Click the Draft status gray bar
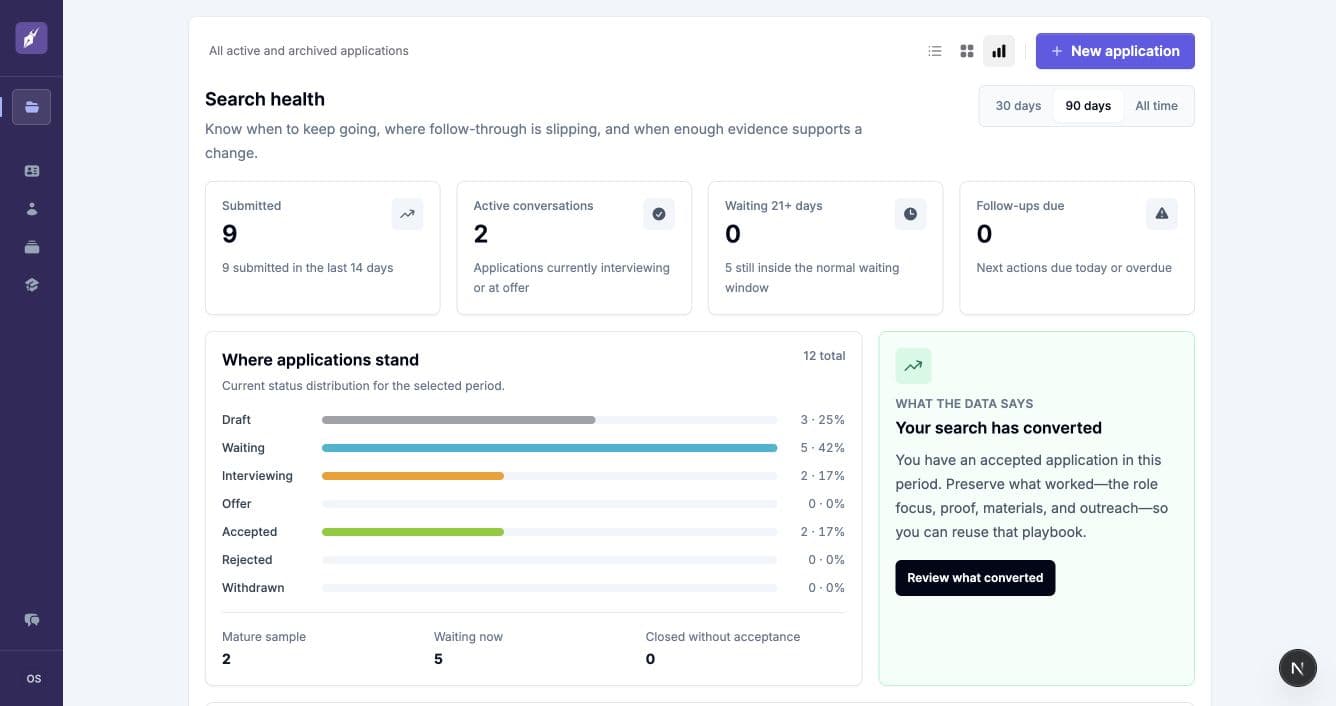1336x706 pixels. (x=459, y=420)
